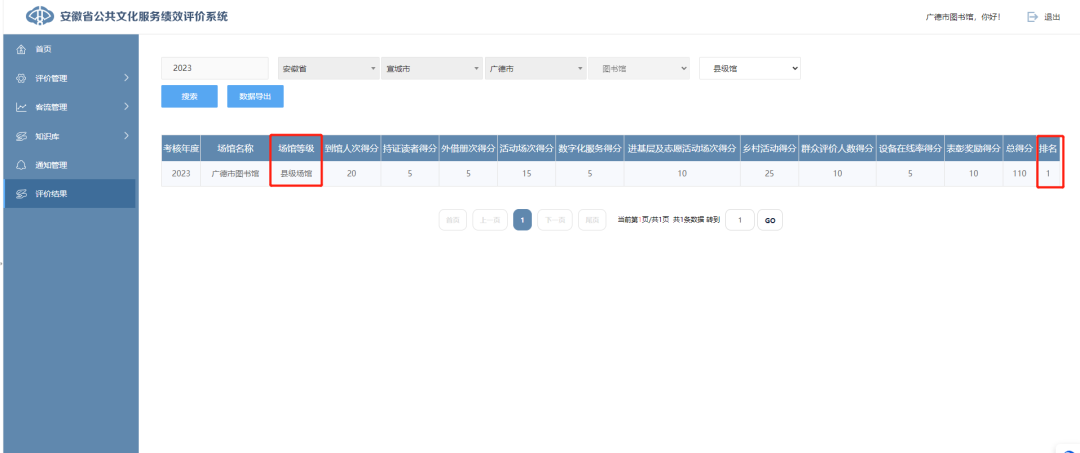Click the 表彰奖励得分 column header
Viewport: 1080px width, 453px height.
[x=973, y=148]
